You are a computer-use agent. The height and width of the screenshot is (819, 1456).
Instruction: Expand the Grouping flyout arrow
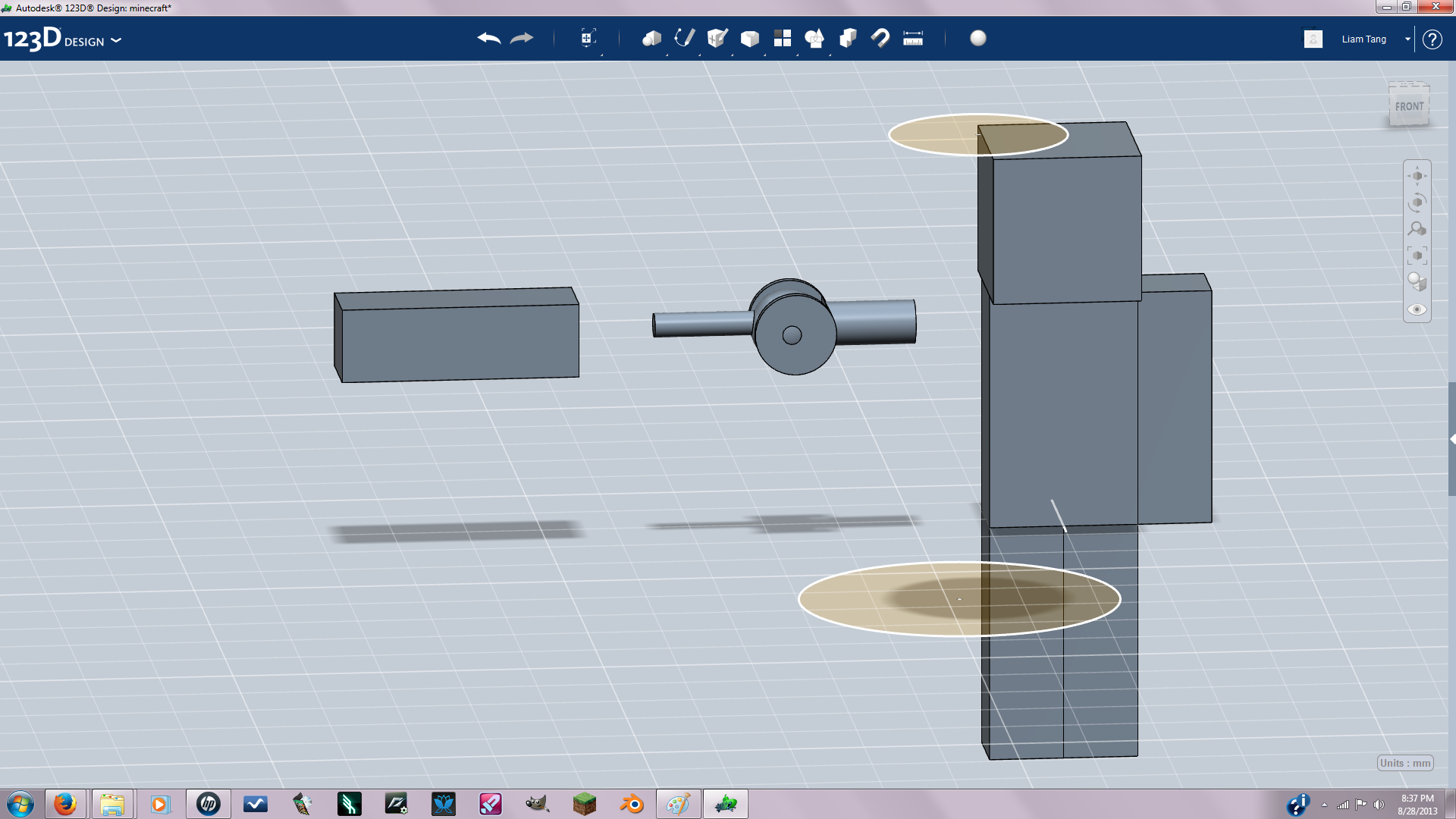[830, 55]
